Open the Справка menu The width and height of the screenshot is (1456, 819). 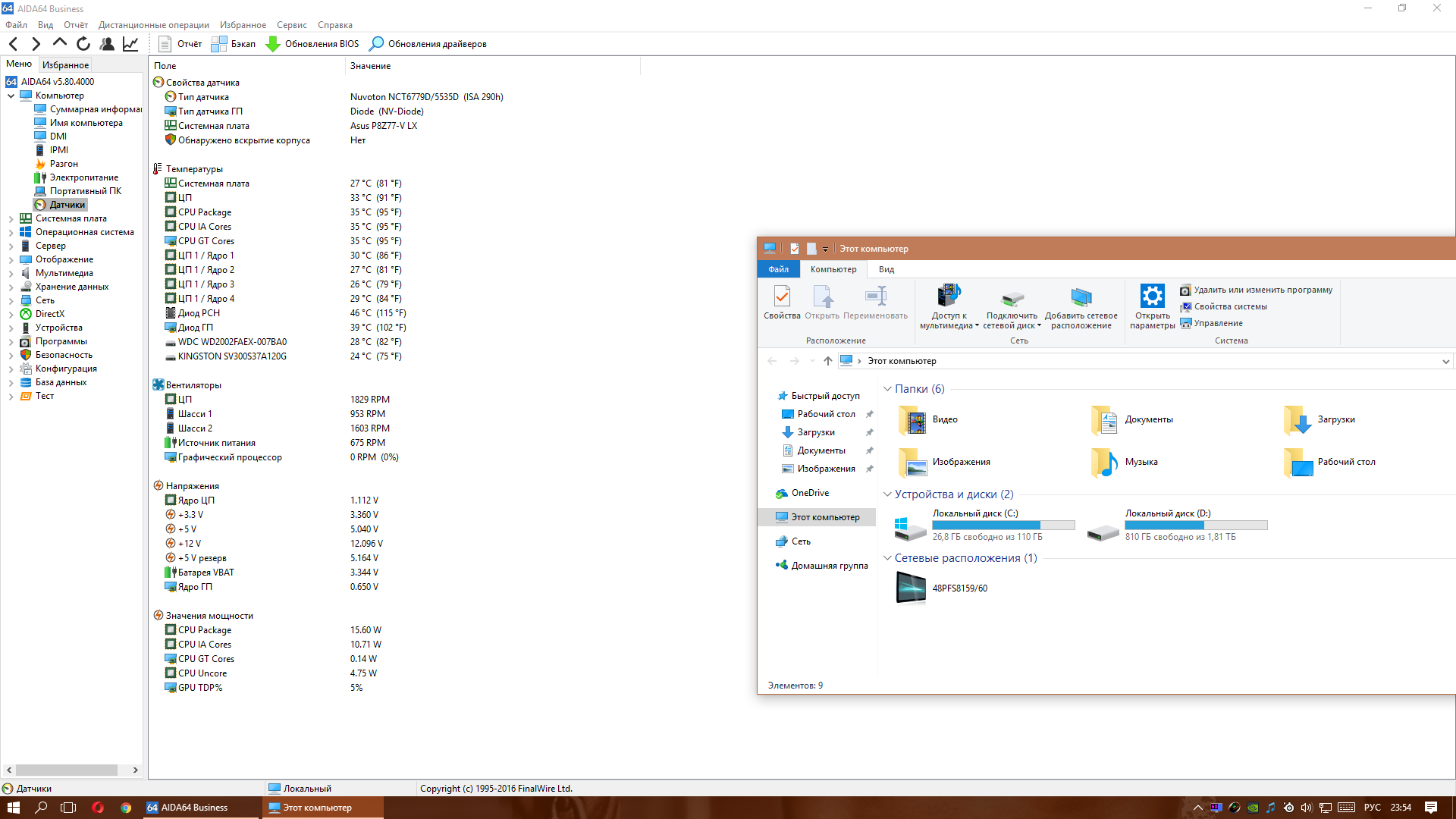(x=335, y=25)
